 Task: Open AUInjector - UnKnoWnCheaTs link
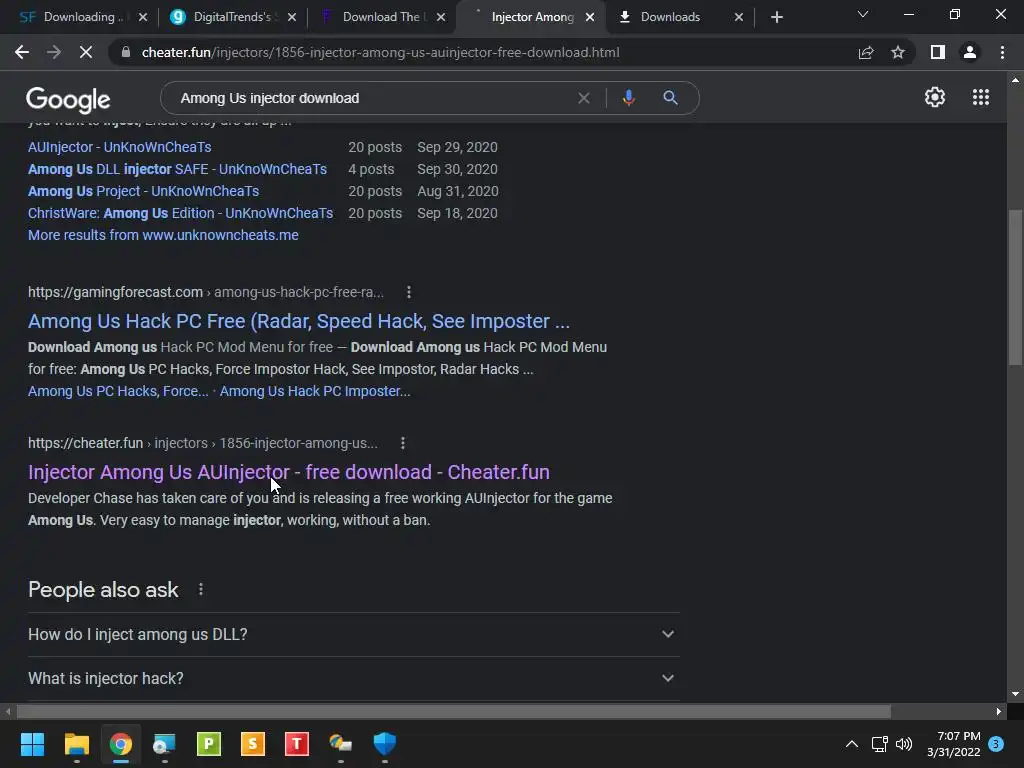click(120, 147)
